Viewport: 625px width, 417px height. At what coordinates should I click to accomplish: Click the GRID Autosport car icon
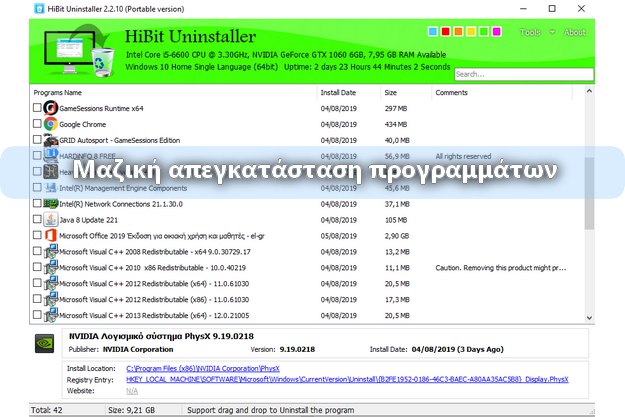pos(51,140)
